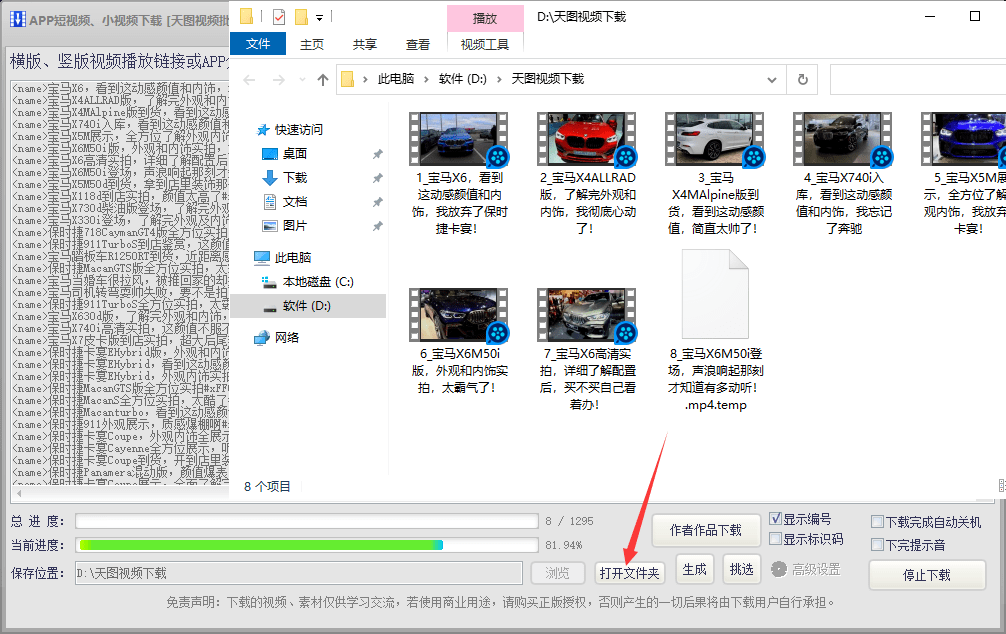This screenshot has width=1006, height=634.
Task: Select the 播放 contextual tab
Action: (x=485, y=19)
